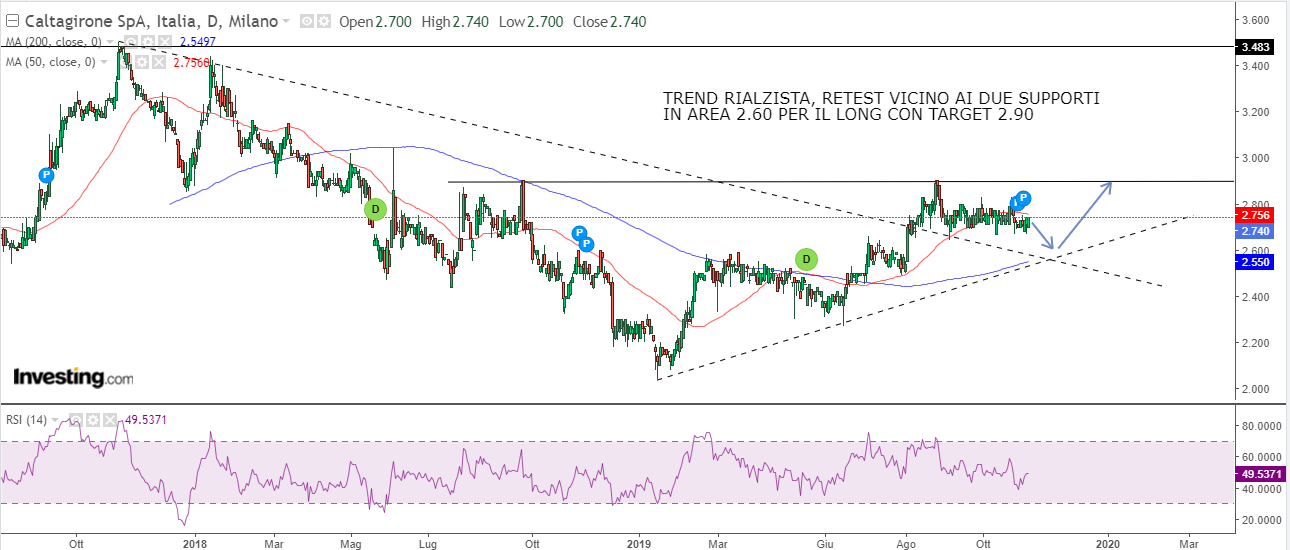Toggle visibility of the MA 50 indicator
This screenshot has height=550, width=1290.
(125, 62)
